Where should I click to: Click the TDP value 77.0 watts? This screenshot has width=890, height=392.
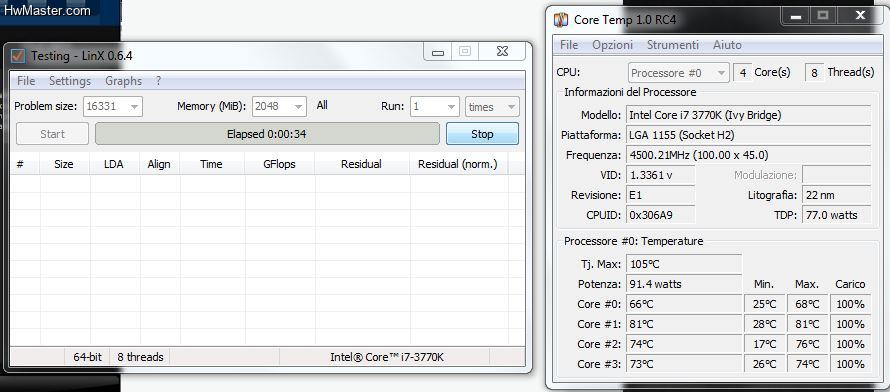836,215
